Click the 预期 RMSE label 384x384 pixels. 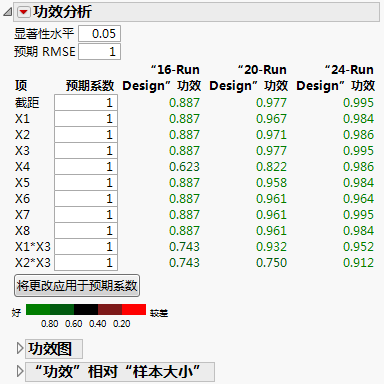coord(45,52)
